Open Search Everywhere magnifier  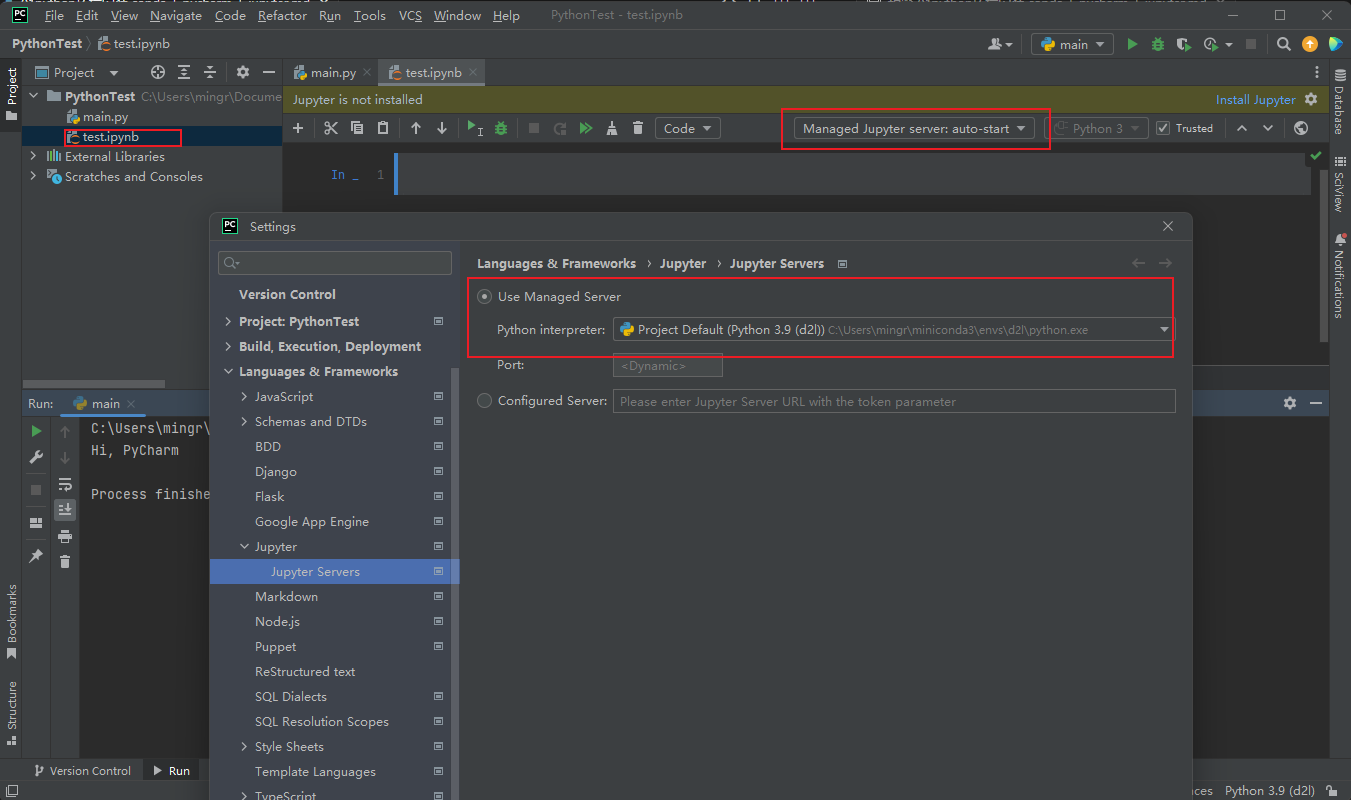(1284, 44)
